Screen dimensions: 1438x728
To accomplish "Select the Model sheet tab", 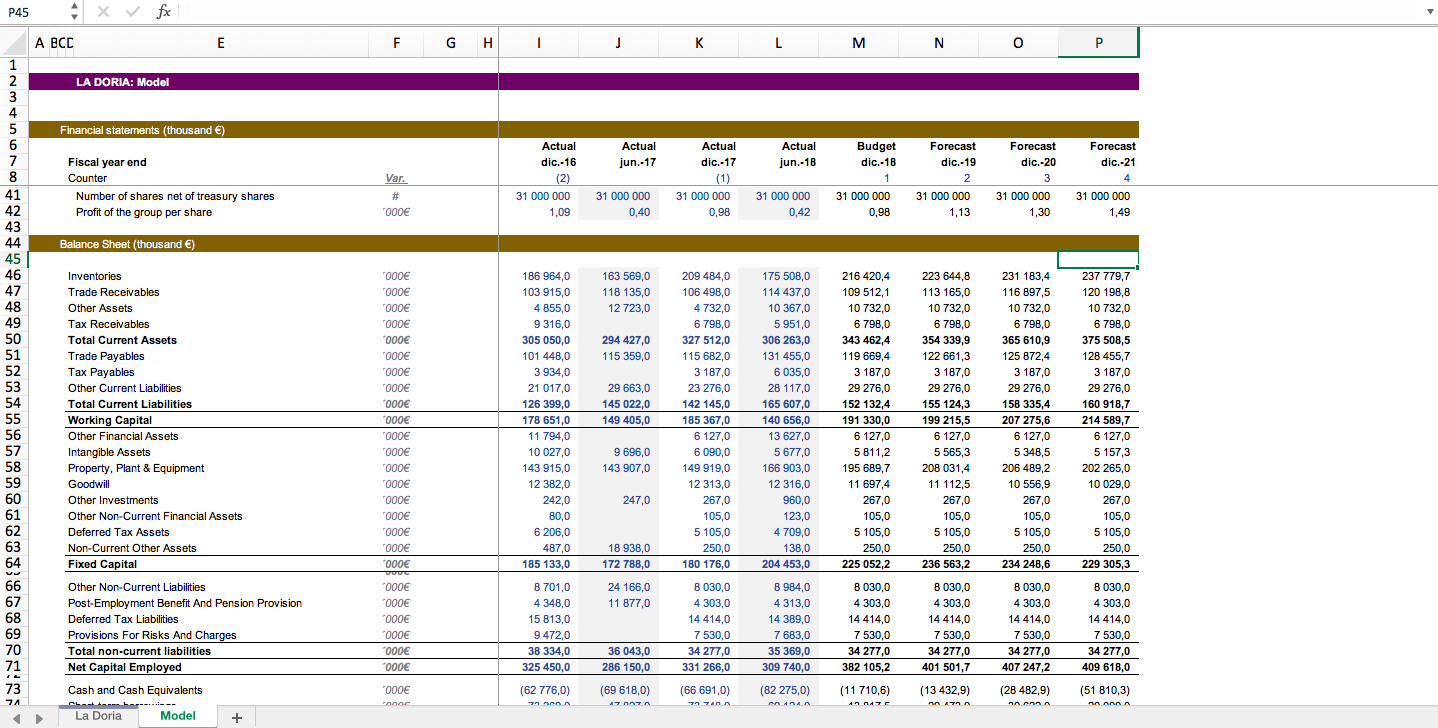I will click(178, 716).
